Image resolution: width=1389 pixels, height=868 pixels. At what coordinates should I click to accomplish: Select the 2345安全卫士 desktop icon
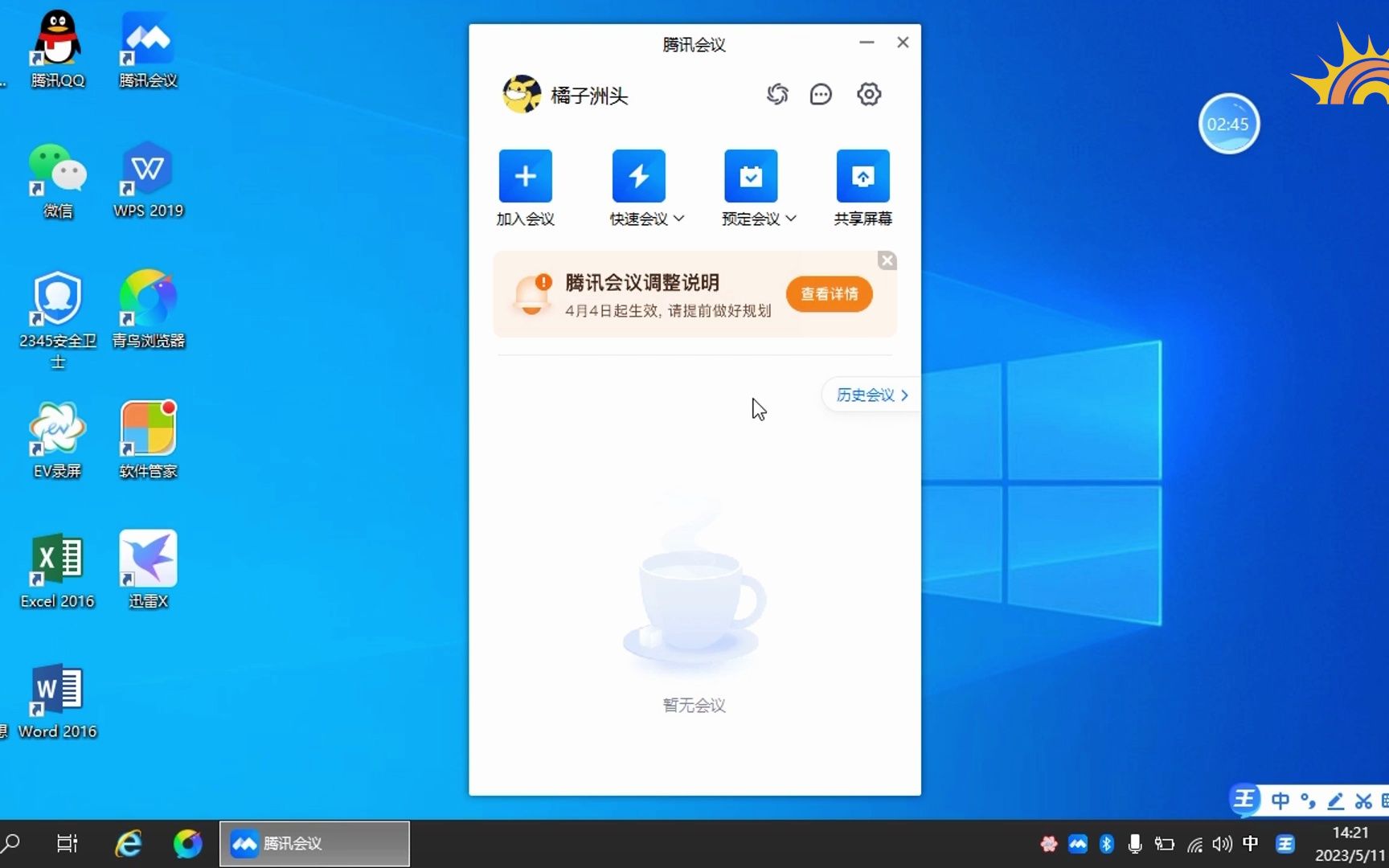click(x=57, y=320)
